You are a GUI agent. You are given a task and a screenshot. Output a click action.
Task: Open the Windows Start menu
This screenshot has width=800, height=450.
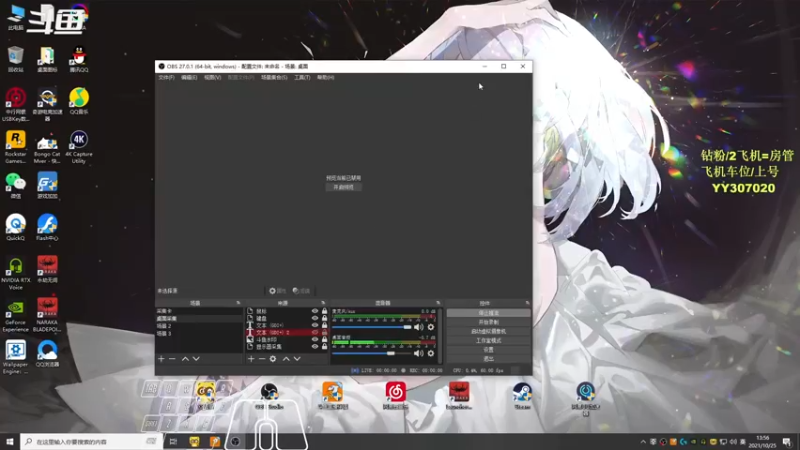[x=10, y=441]
